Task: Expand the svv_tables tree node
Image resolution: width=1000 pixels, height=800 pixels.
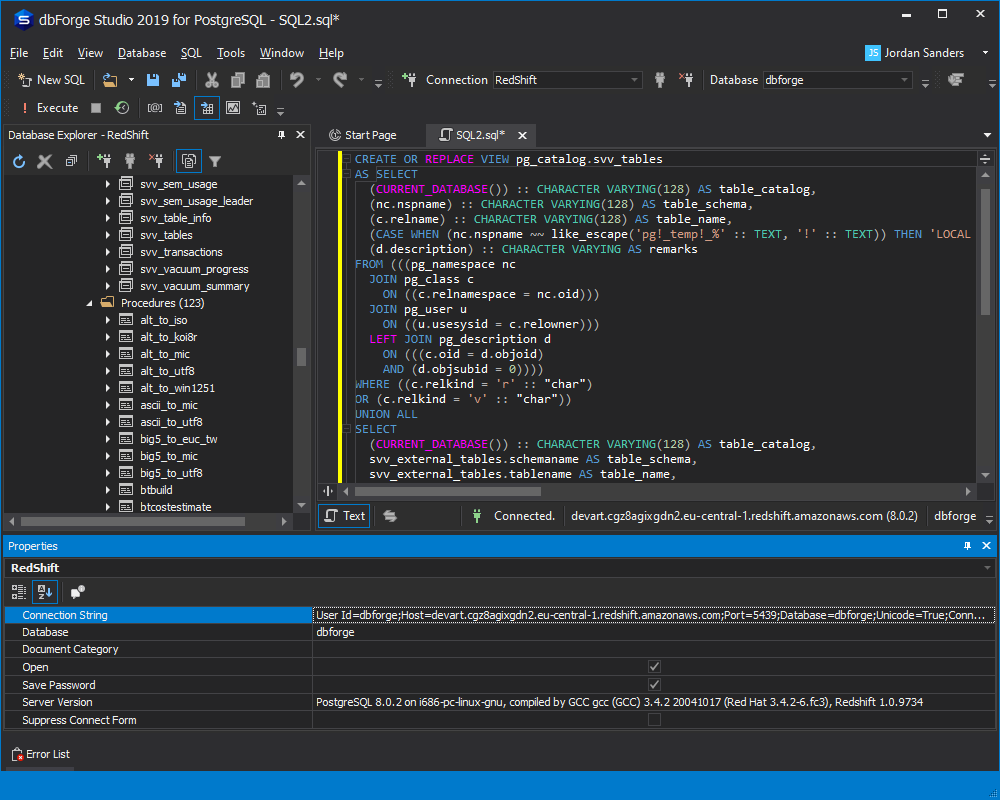Action: pos(107,235)
